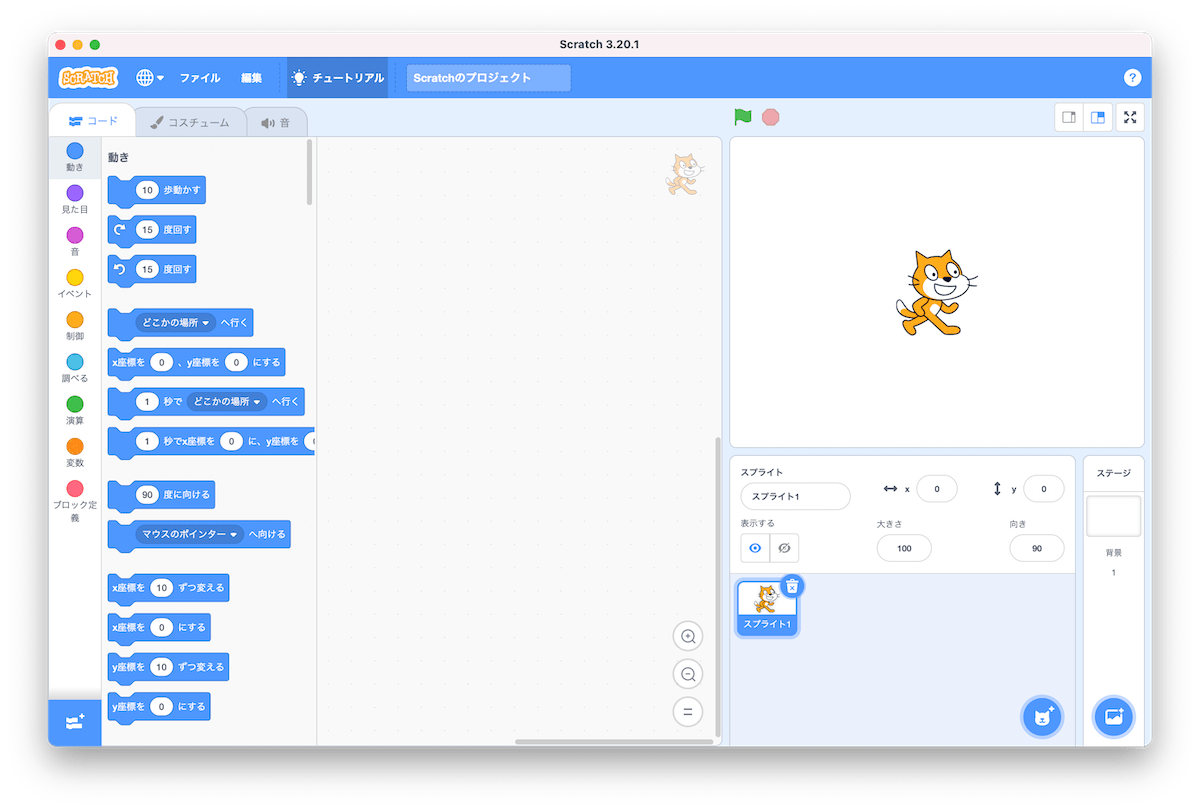
Task: Open マウスのポインター dropdown in へ向ける block
Action: coord(189,534)
